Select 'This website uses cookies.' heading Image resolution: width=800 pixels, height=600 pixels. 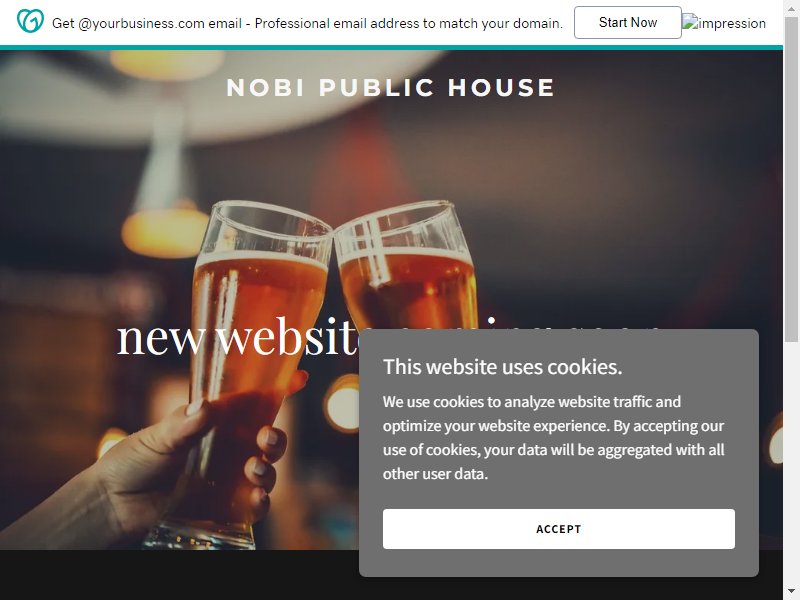[503, 367]
